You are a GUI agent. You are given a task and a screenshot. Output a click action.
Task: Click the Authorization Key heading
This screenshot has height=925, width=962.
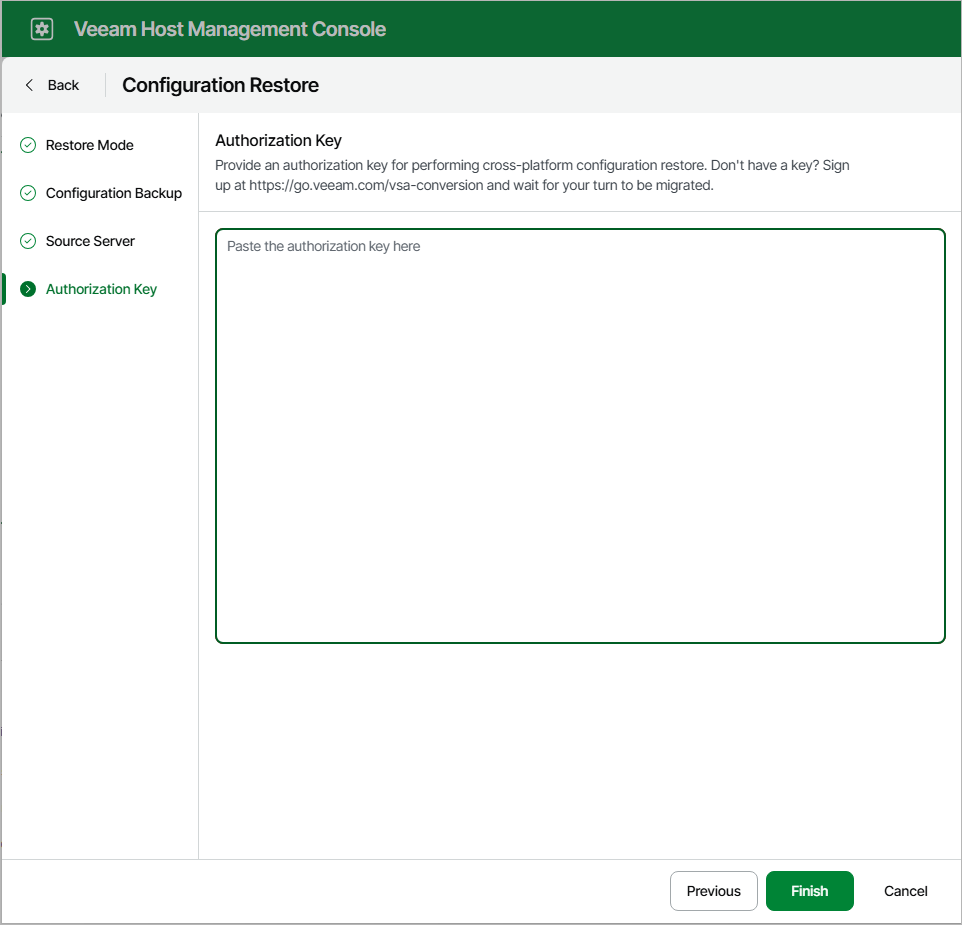278,140
